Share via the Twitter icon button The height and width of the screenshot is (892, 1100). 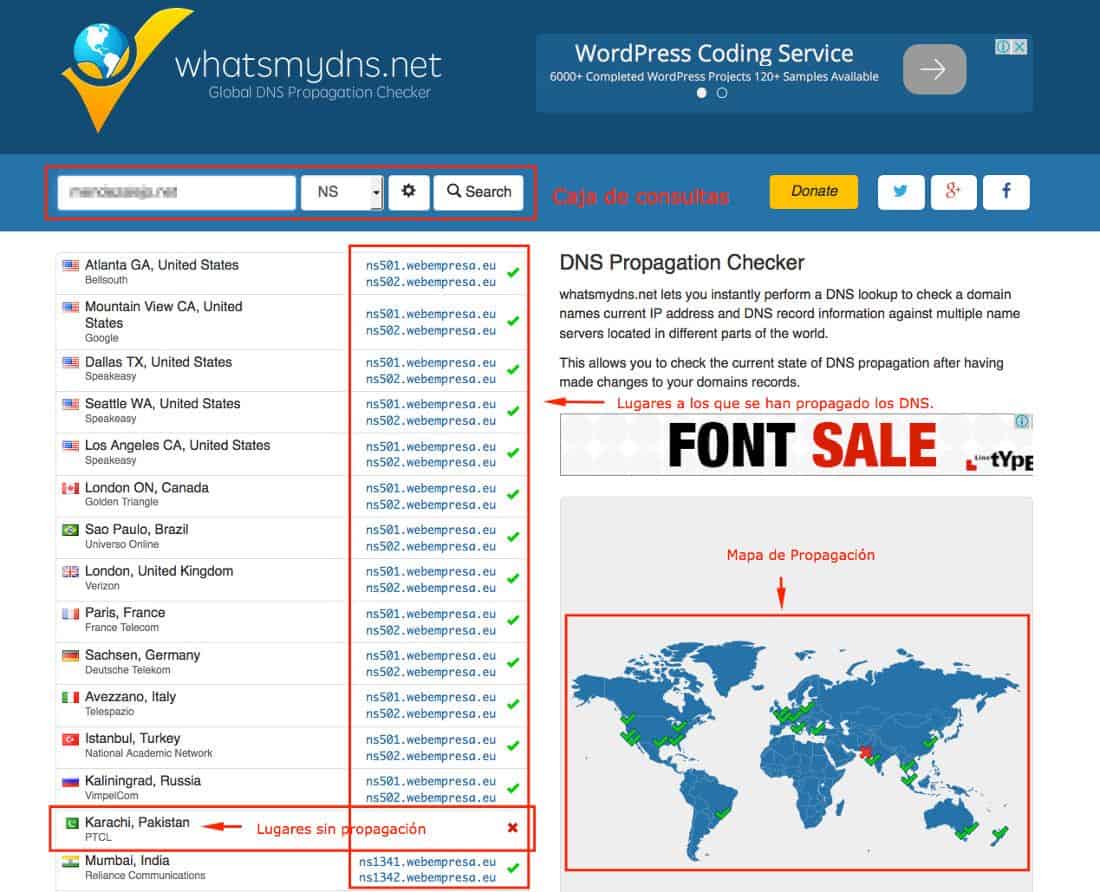click(901, 191)
